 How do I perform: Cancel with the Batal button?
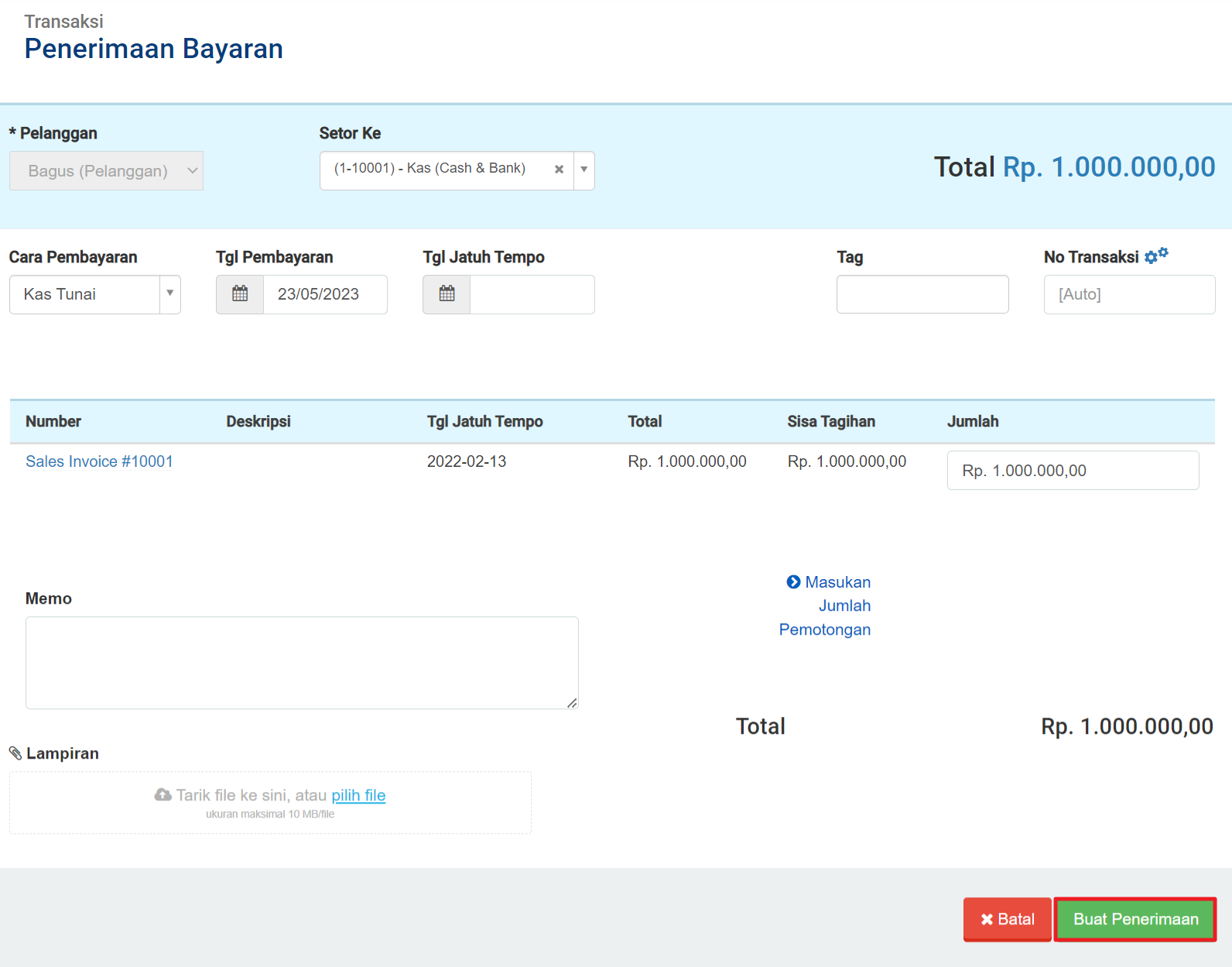coord(1007,919)
